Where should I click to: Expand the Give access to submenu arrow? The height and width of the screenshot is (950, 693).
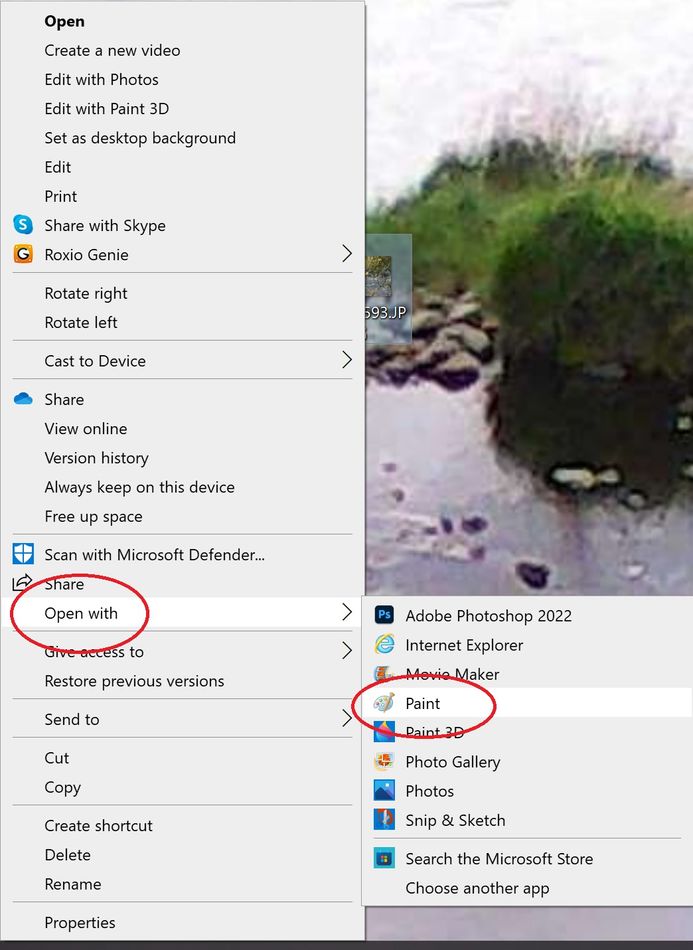[346, 651]
